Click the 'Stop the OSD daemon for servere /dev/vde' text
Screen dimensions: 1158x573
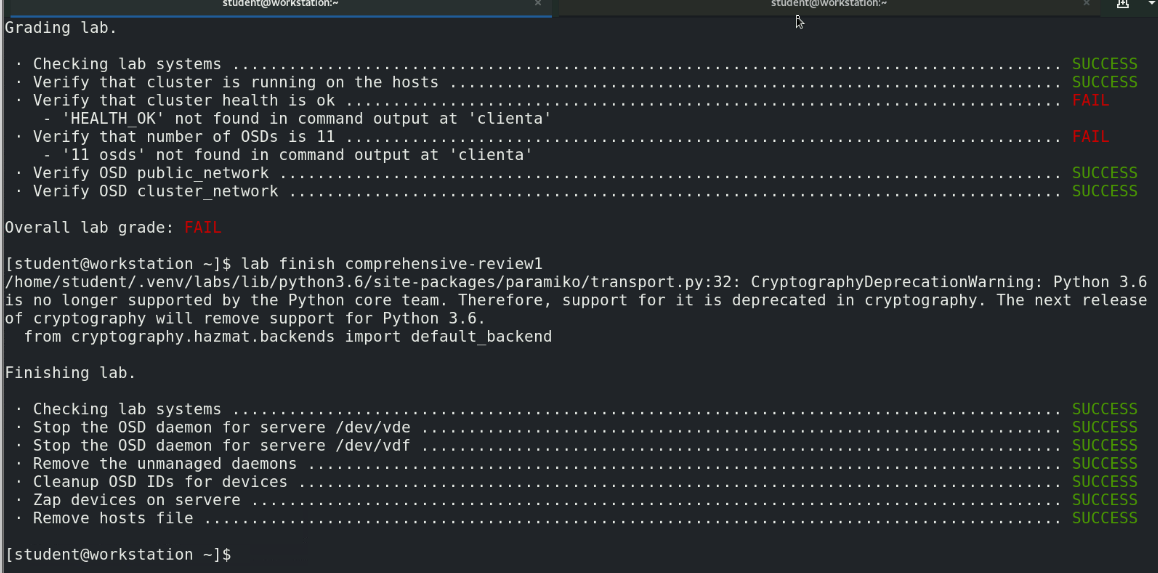tap(221, 427)
